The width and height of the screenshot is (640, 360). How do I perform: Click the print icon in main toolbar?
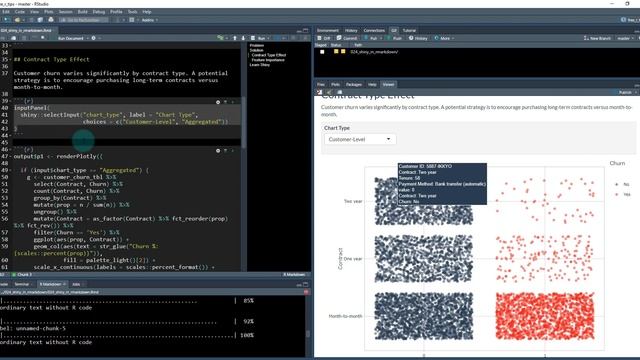coord(51,20)
